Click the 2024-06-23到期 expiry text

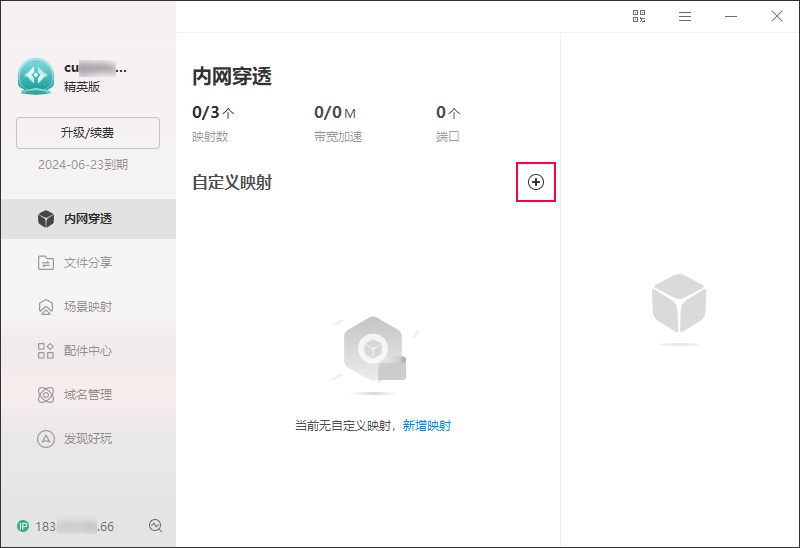pos(83,165)
